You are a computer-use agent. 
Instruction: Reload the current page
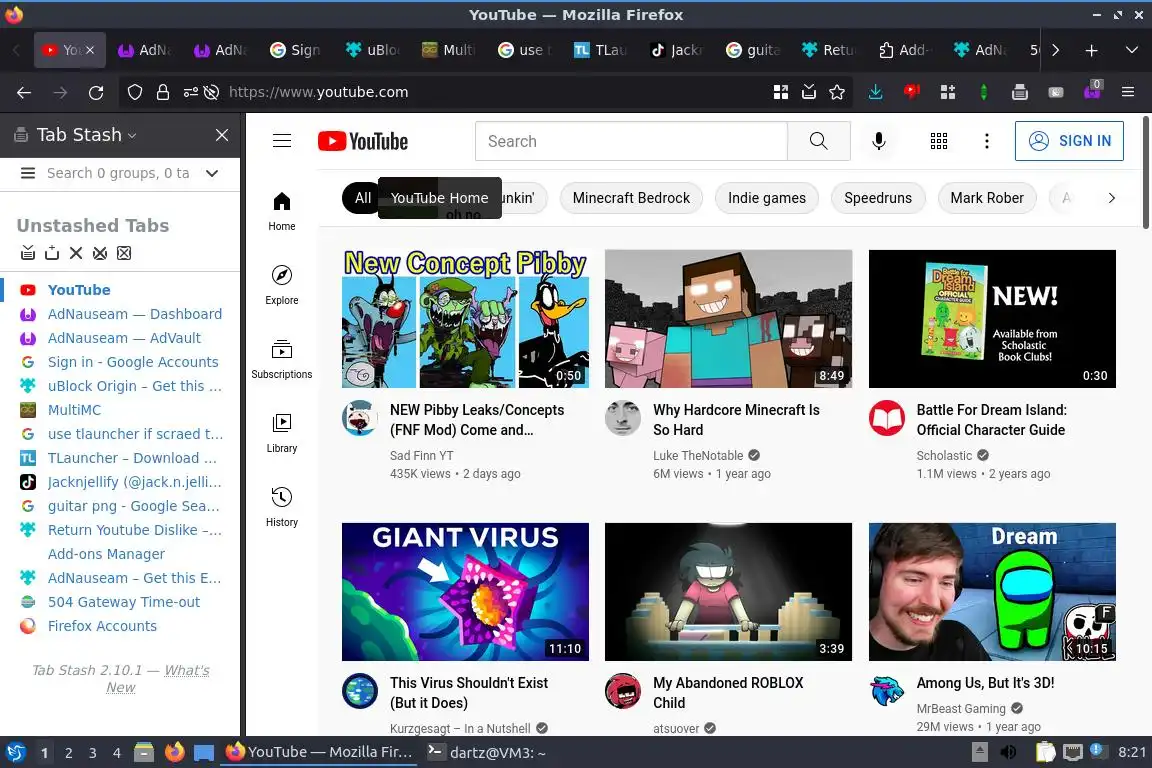tap(96, 93)
